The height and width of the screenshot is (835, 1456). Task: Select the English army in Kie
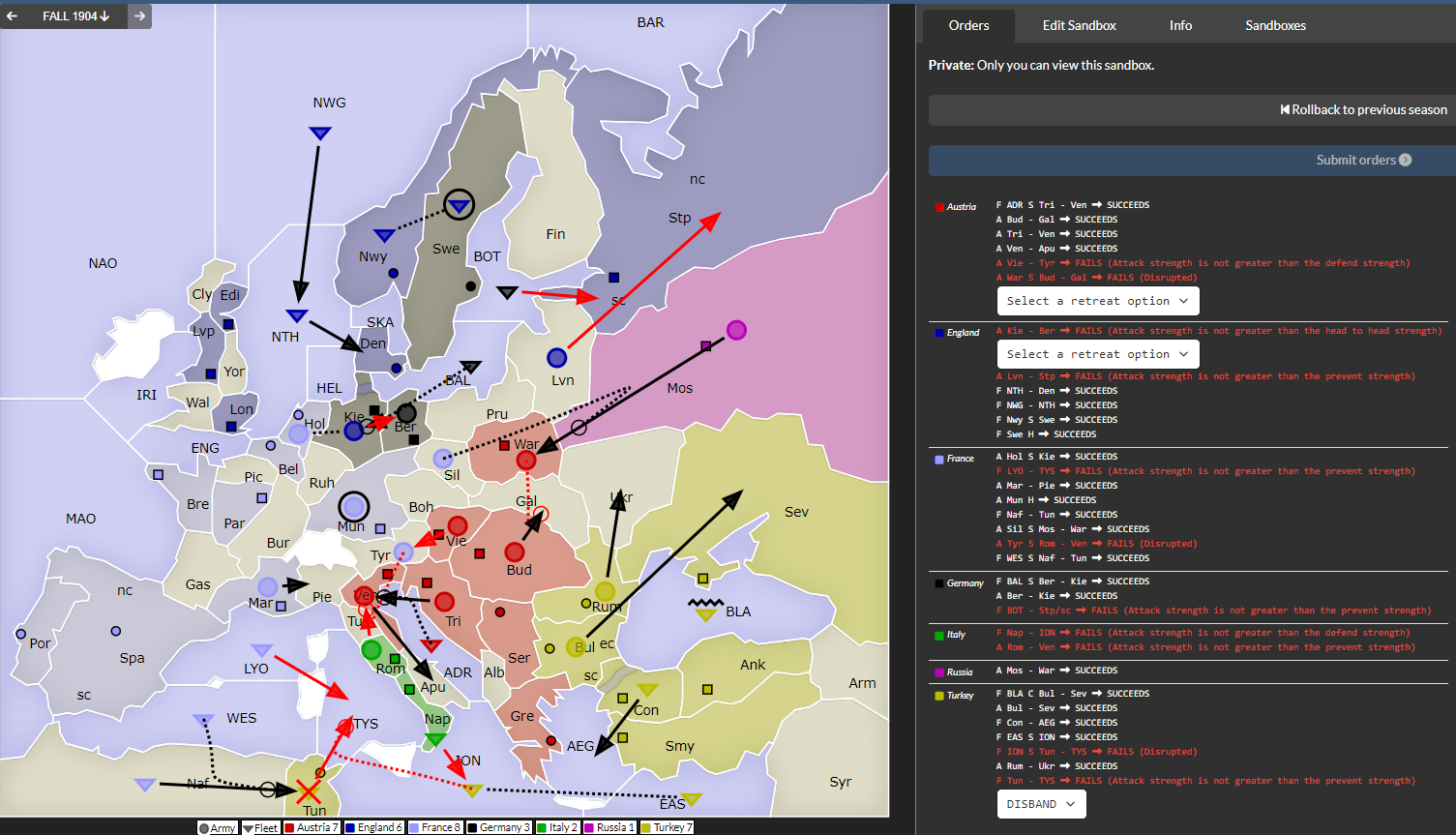[354, 431]
